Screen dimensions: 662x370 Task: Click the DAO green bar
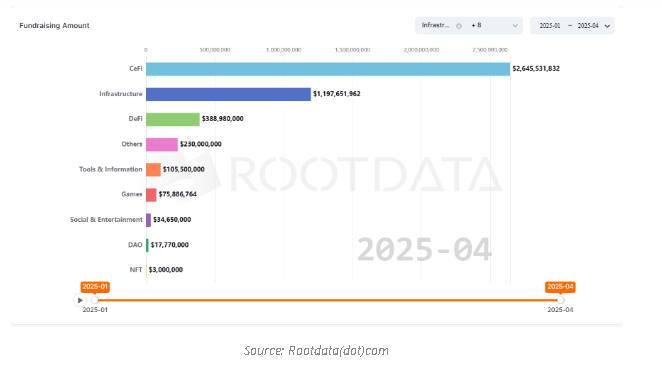coord(147,245)
